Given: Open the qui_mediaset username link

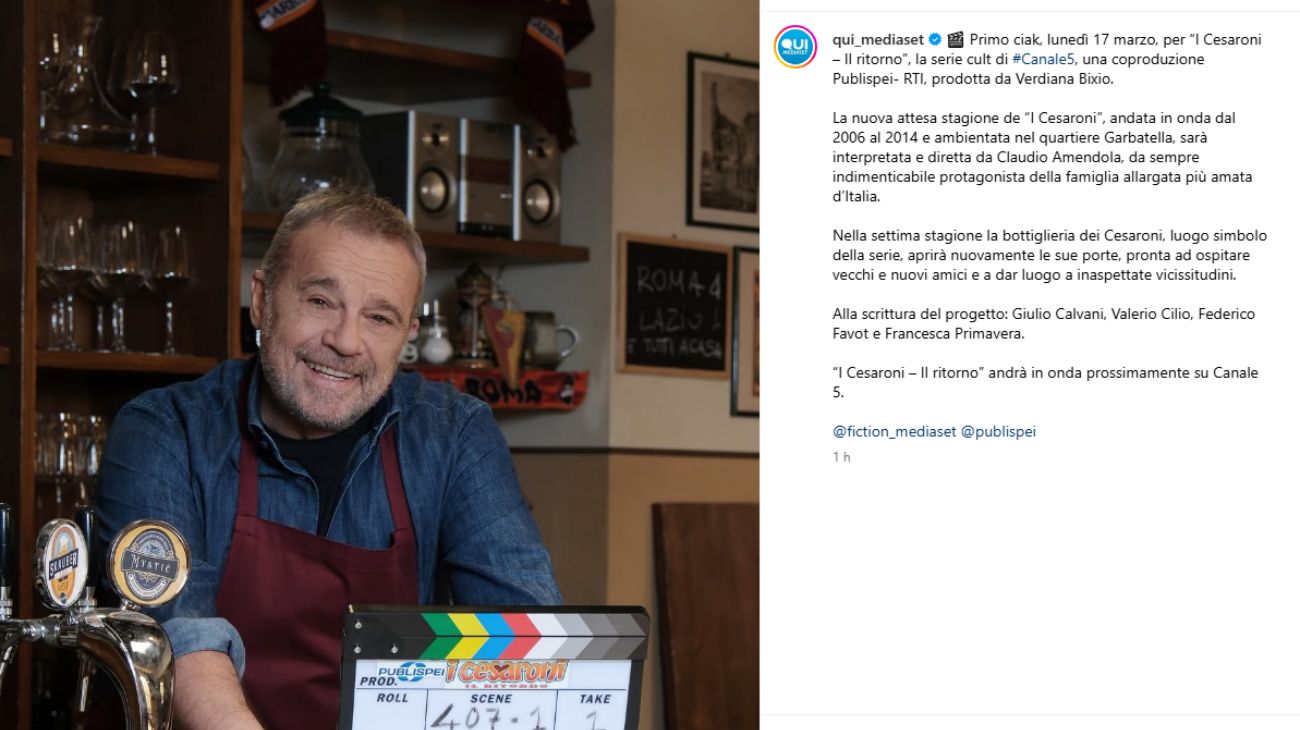Looking at the screenshot, I should [x=879, y=40].
